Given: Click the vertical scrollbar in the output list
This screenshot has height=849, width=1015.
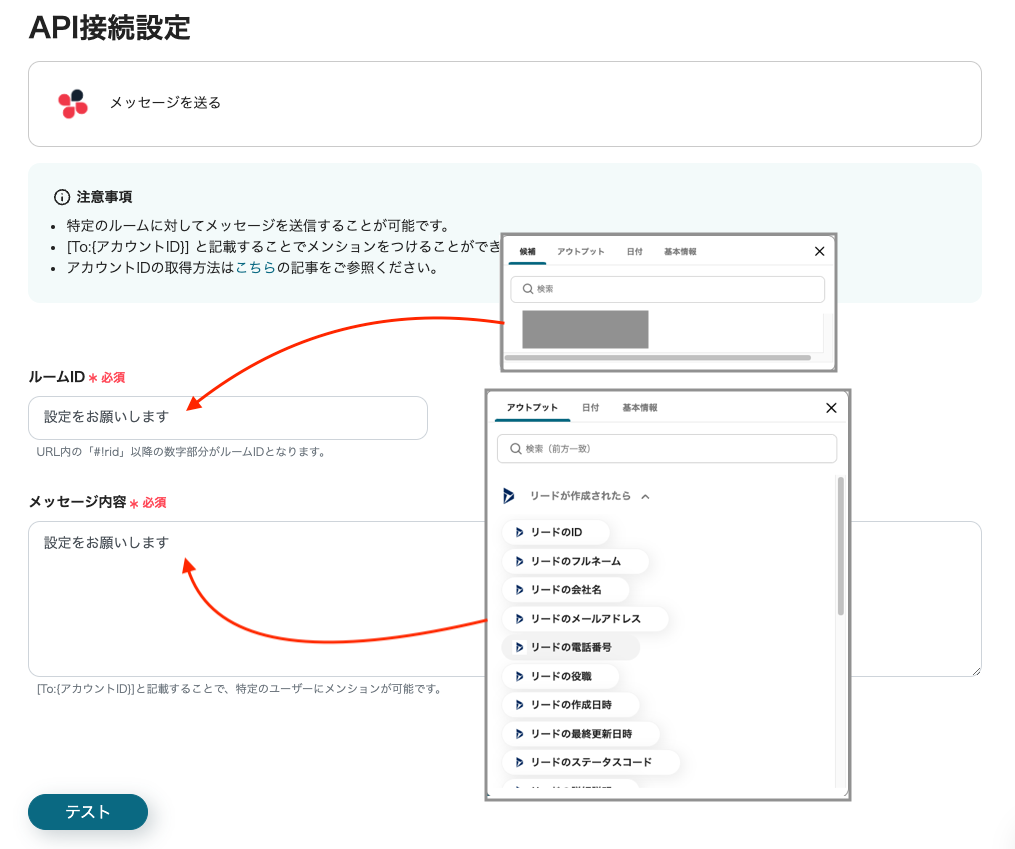Looking at the screenshot, I should pyautogui.click(x=840, y=546).
